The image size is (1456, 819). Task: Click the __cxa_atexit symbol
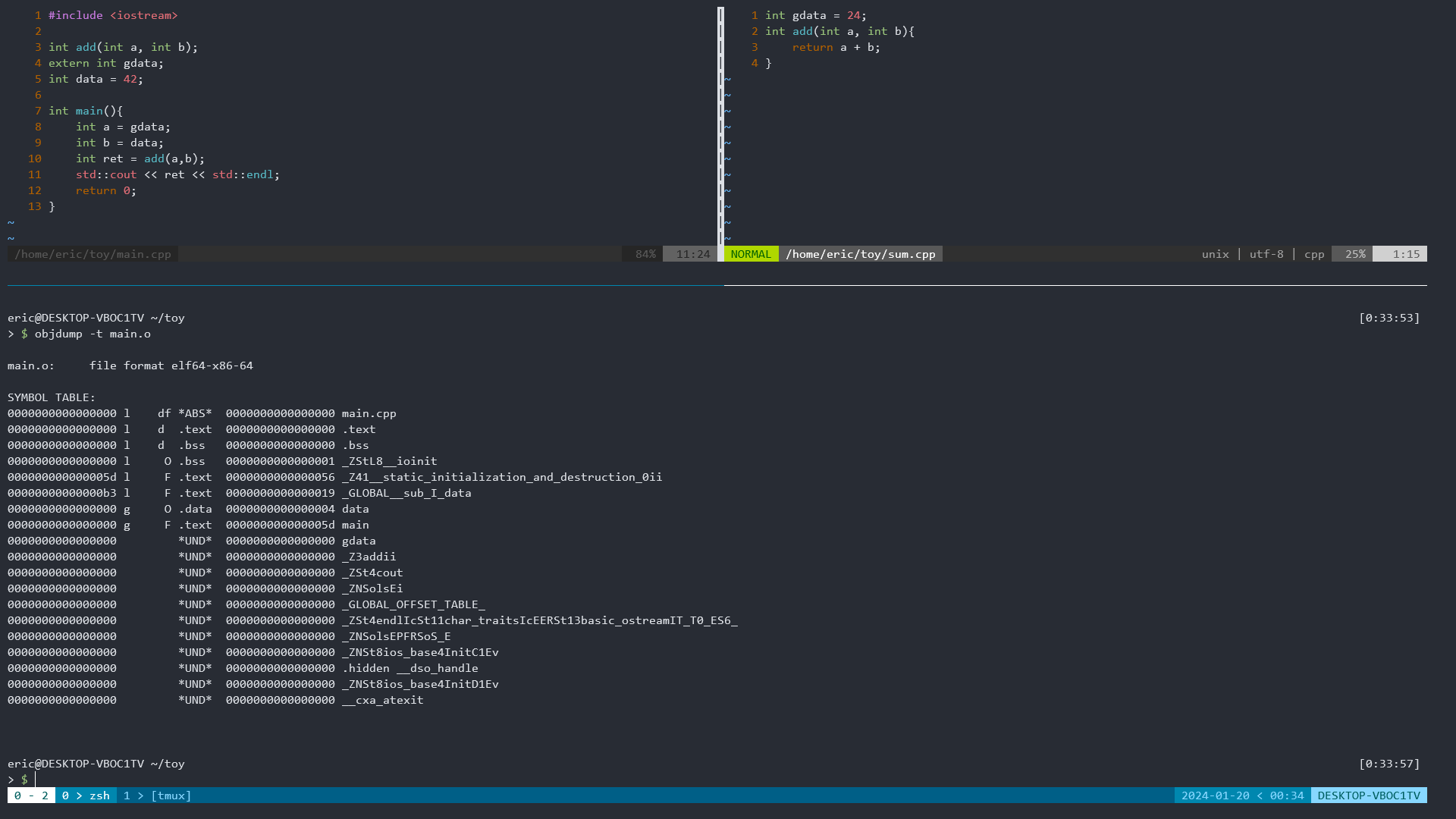(x=383, y=700)
